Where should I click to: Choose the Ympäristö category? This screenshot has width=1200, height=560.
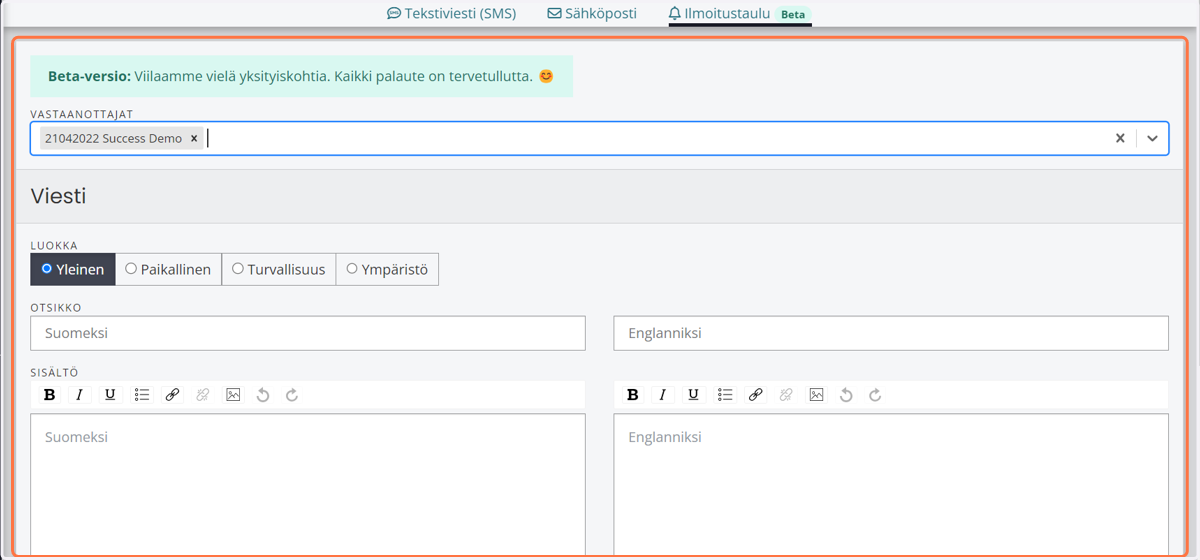(x=387, y=269)
